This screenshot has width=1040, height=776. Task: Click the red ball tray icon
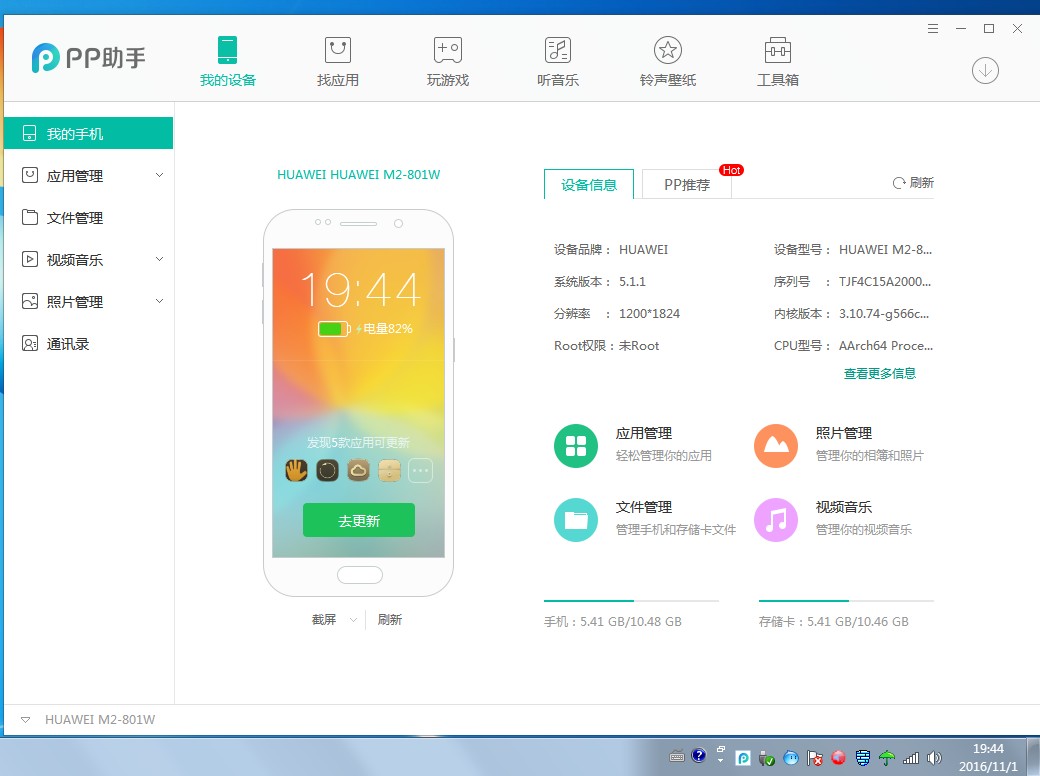point(838,757)
